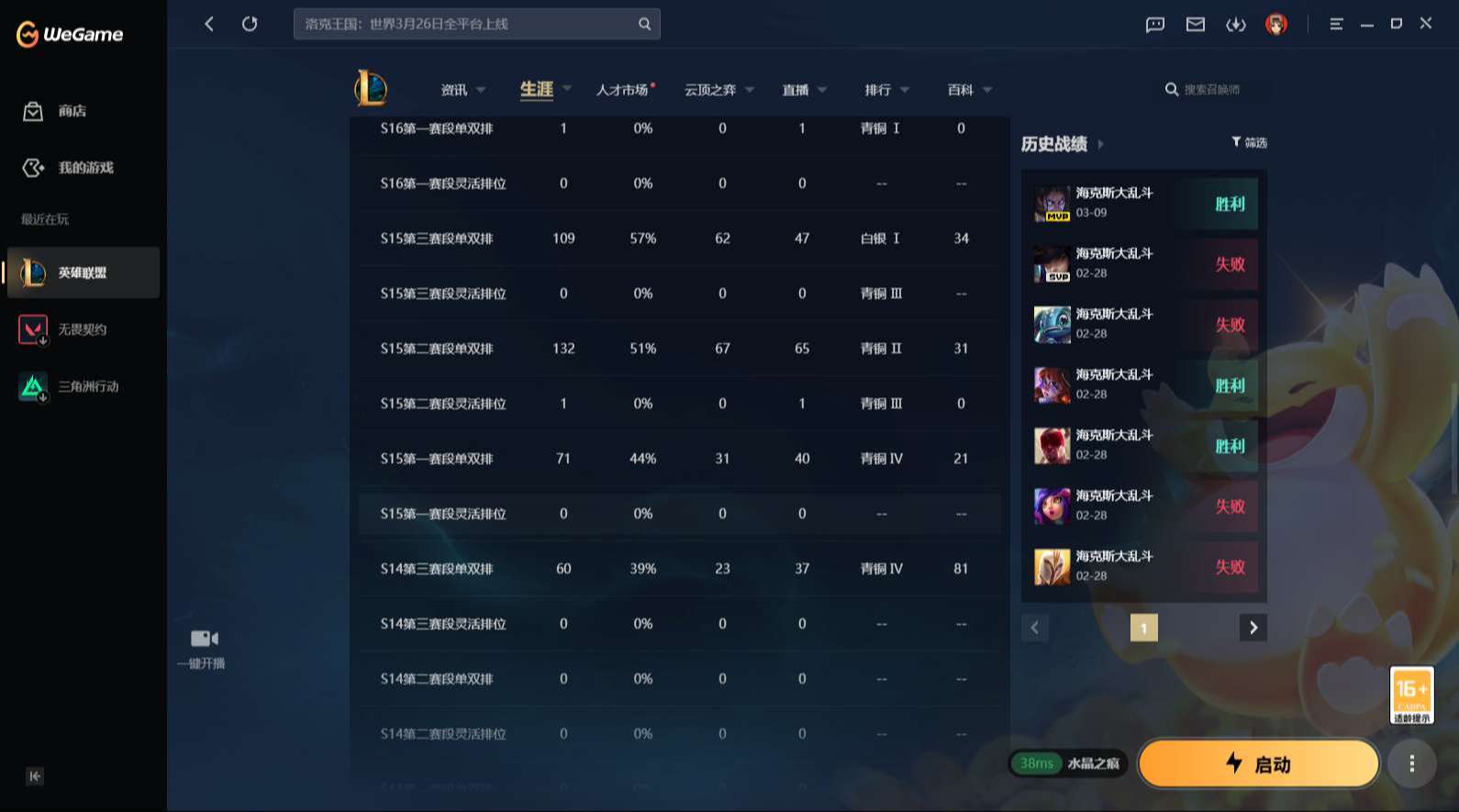
Task: Open the 筛选 filter for match history
Action: (x=1249, y=142)
